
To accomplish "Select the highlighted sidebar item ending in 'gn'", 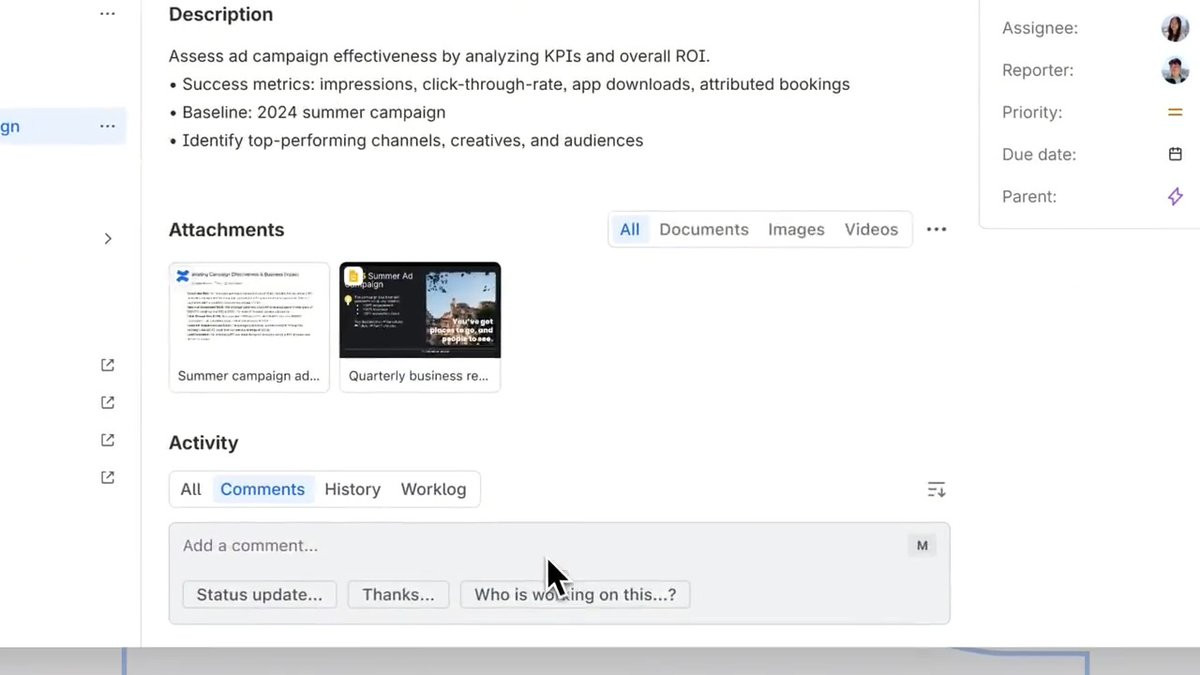I will [x=63, y=126].
